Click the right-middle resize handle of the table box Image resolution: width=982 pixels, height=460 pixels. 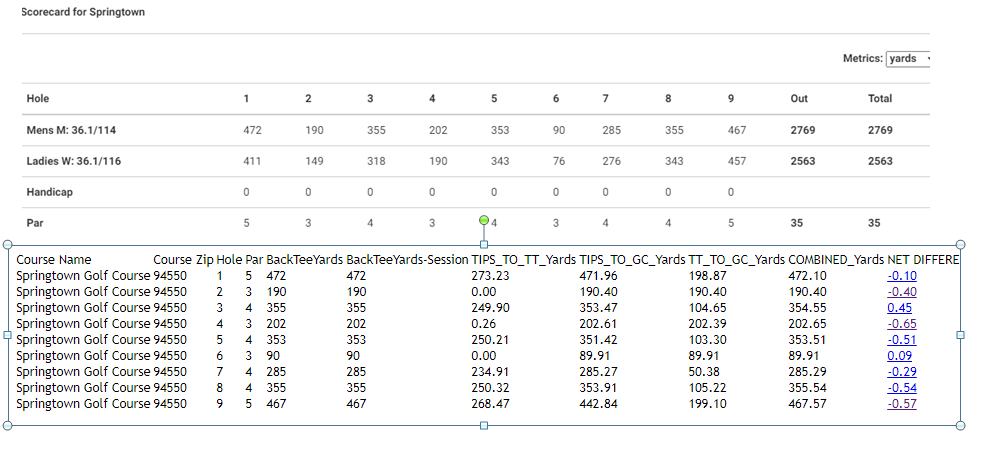point(961,335)
